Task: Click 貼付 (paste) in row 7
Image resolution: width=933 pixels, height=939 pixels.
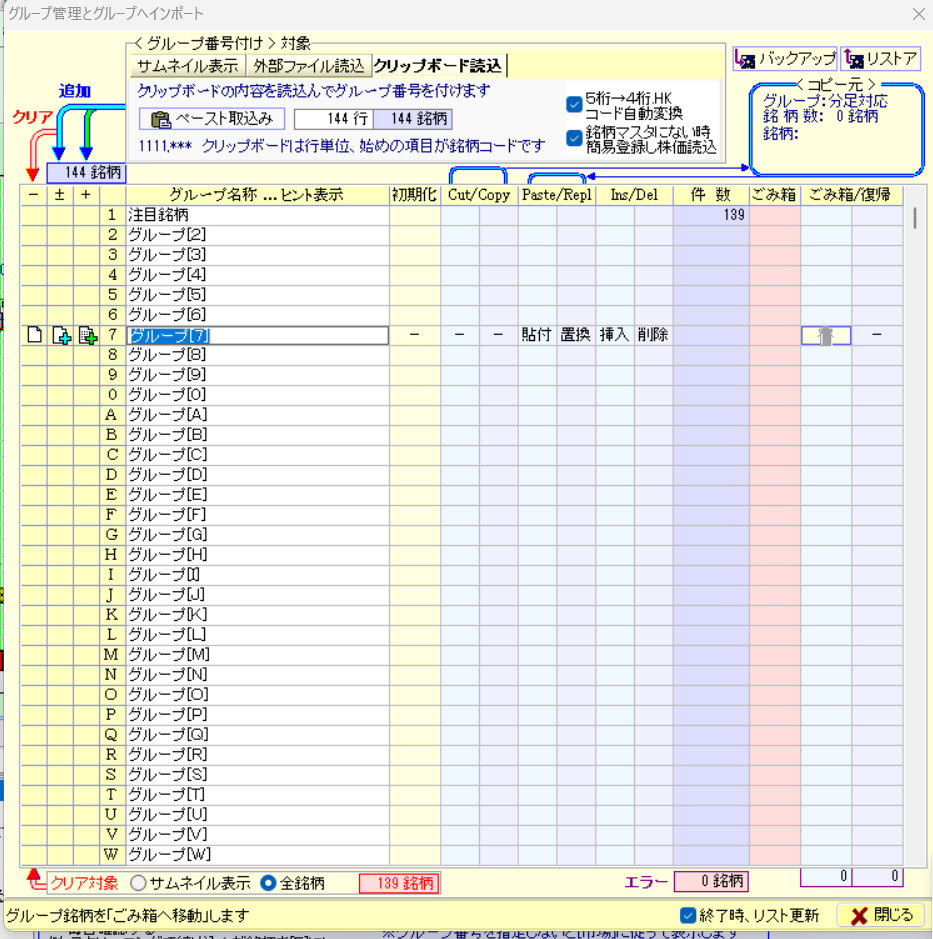Action: (536, 336)
